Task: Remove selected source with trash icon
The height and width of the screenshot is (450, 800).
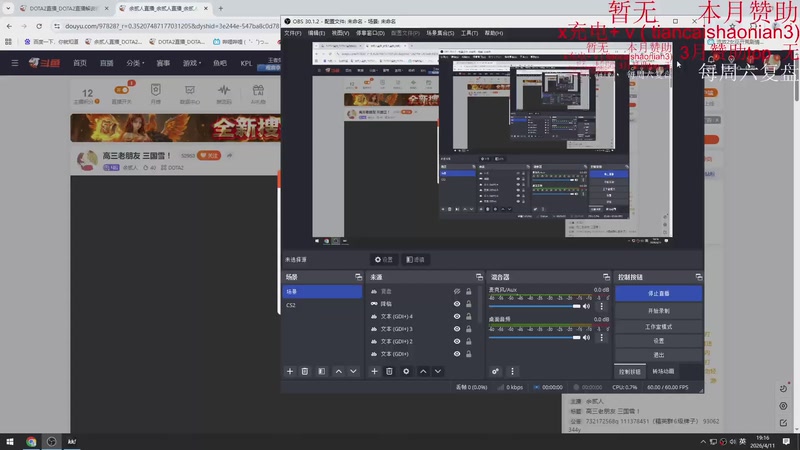Action: [389, 371]
